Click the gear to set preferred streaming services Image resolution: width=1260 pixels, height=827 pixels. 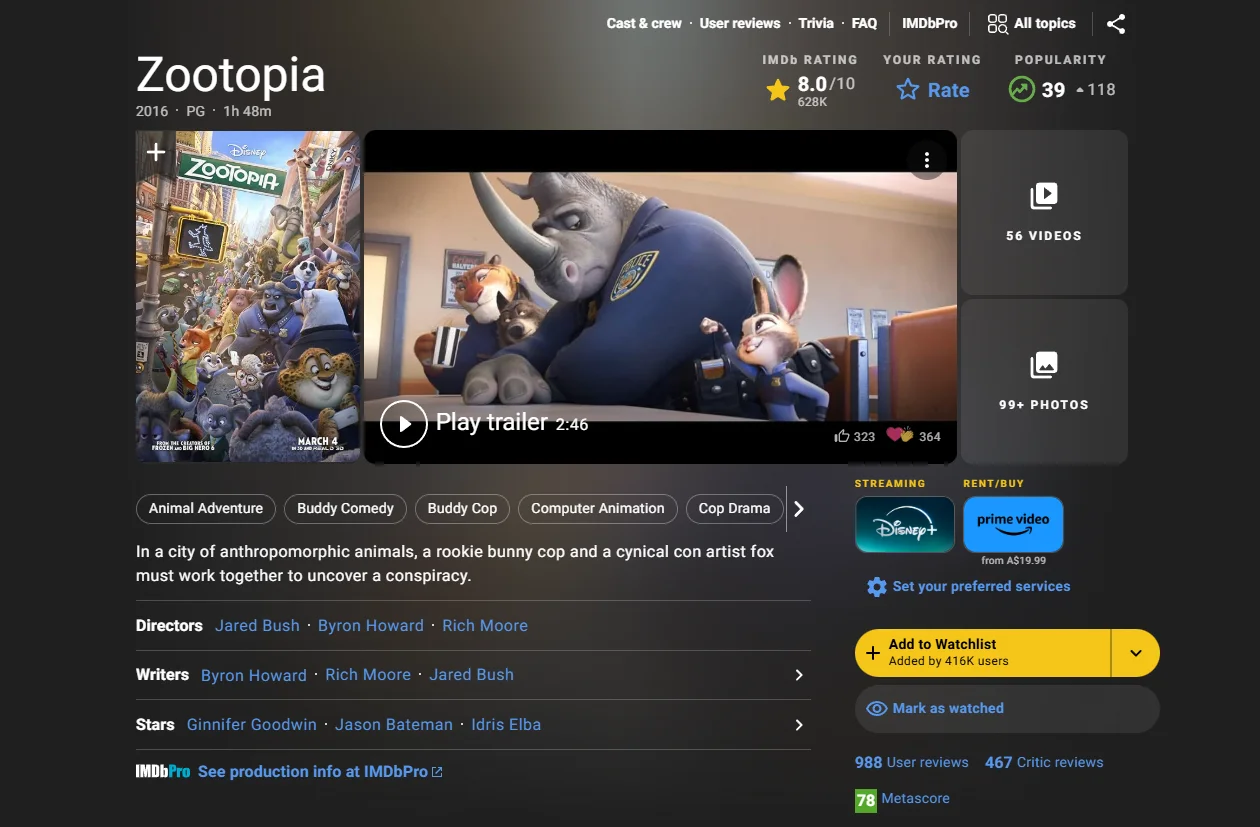(x=877, y=586)
